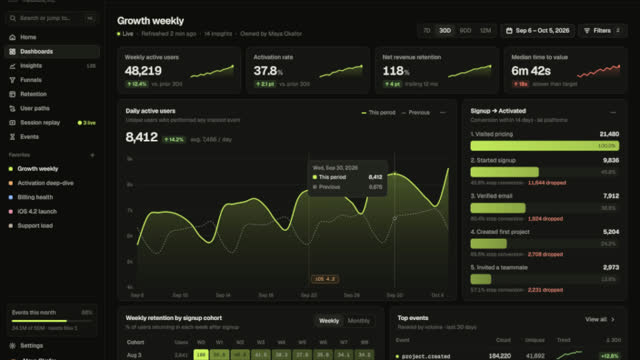Open the Filters dropdown
640x360 pixels.
602,31
